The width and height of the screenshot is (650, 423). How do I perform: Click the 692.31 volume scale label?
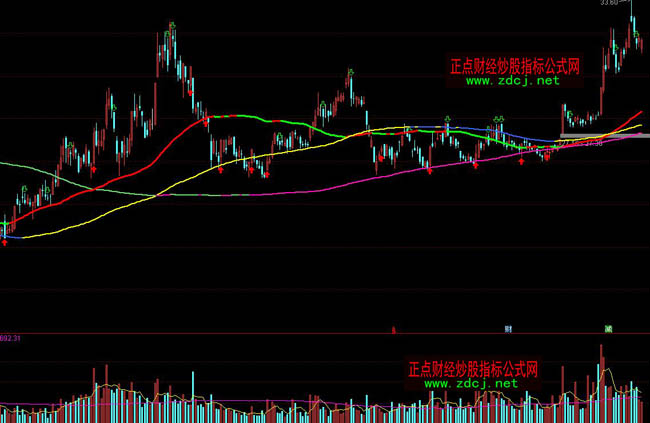pyautogui.click(x=11, y=339)
